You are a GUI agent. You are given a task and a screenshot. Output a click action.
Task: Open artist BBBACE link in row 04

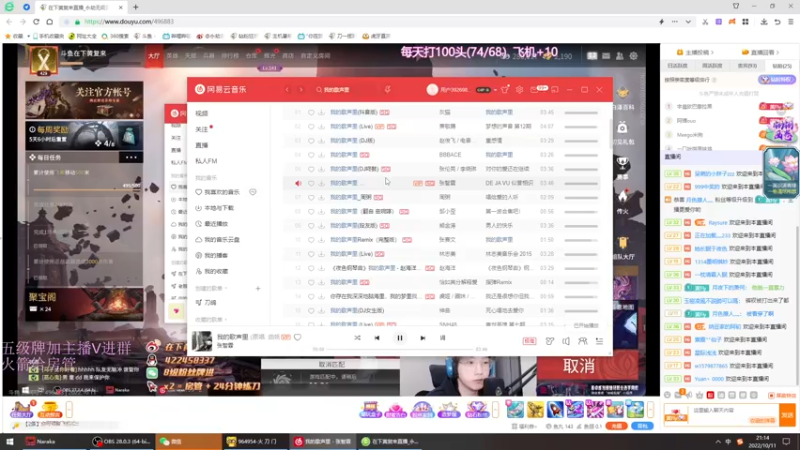pos(450,155)
